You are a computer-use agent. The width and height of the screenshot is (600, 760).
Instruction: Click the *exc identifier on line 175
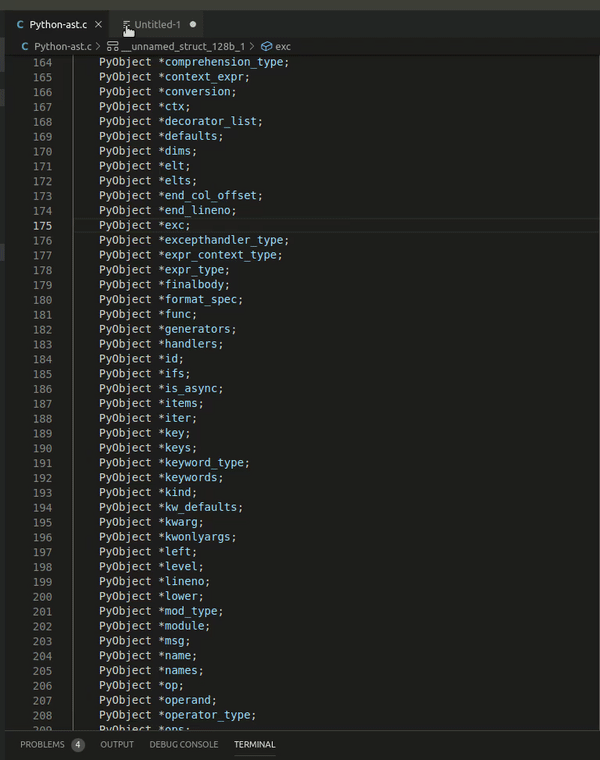174,225
